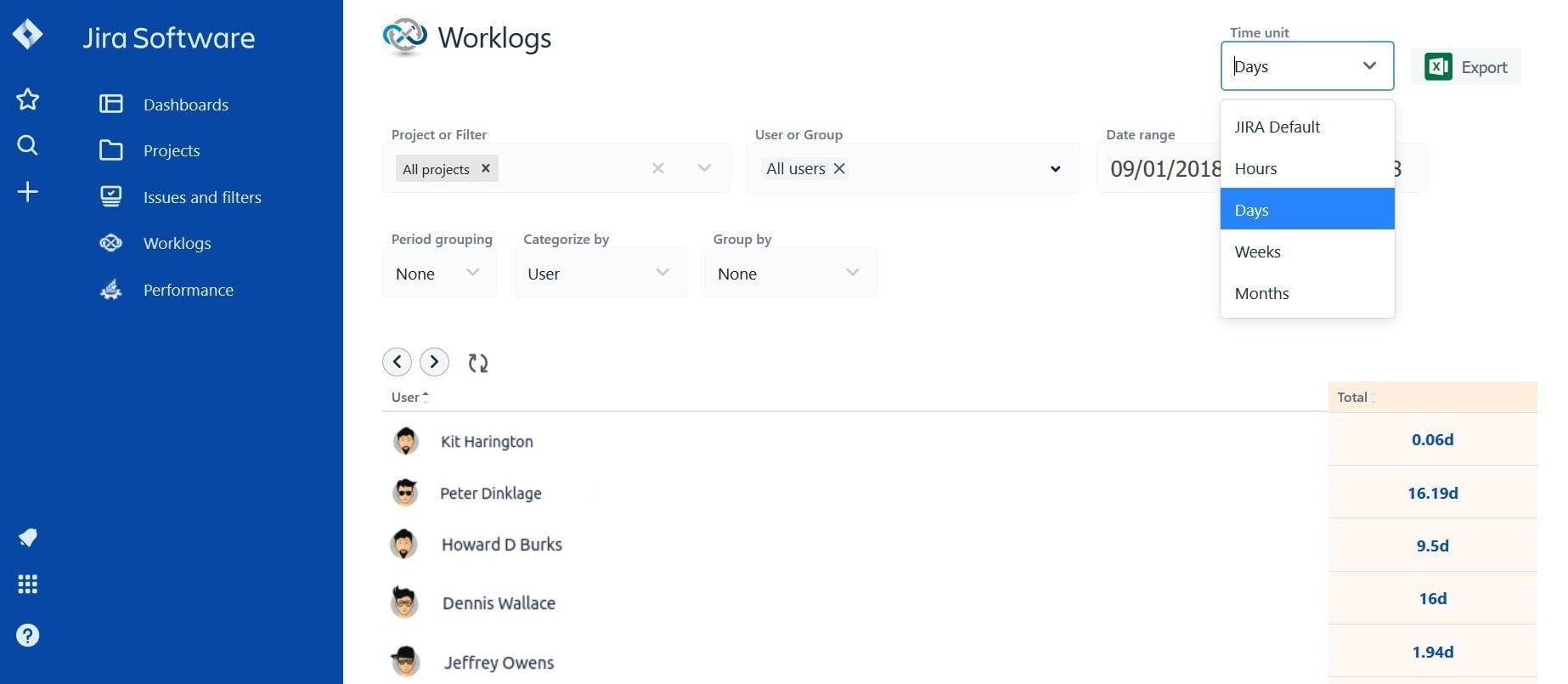Open help with the question mark icon
Image resolution: width=1568 pixels, height=684 pixels.
tap(28, 636)
